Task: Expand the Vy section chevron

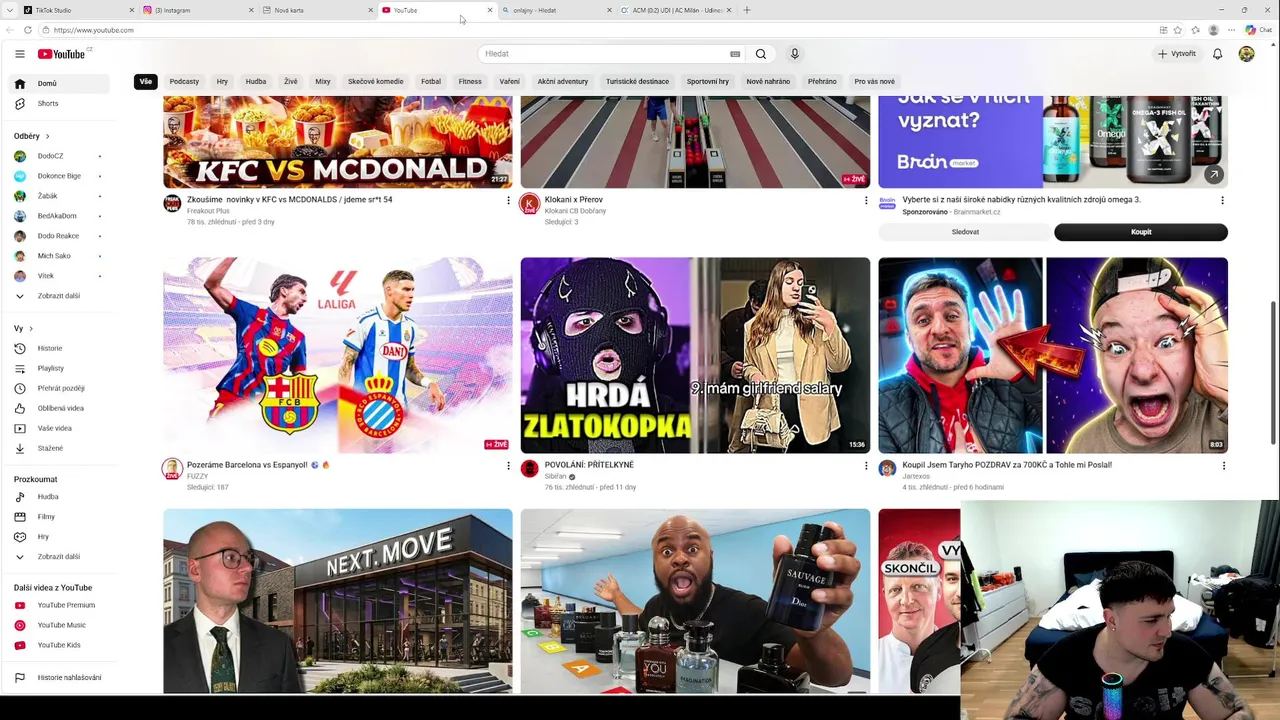Action: click(x=31, y=329)
